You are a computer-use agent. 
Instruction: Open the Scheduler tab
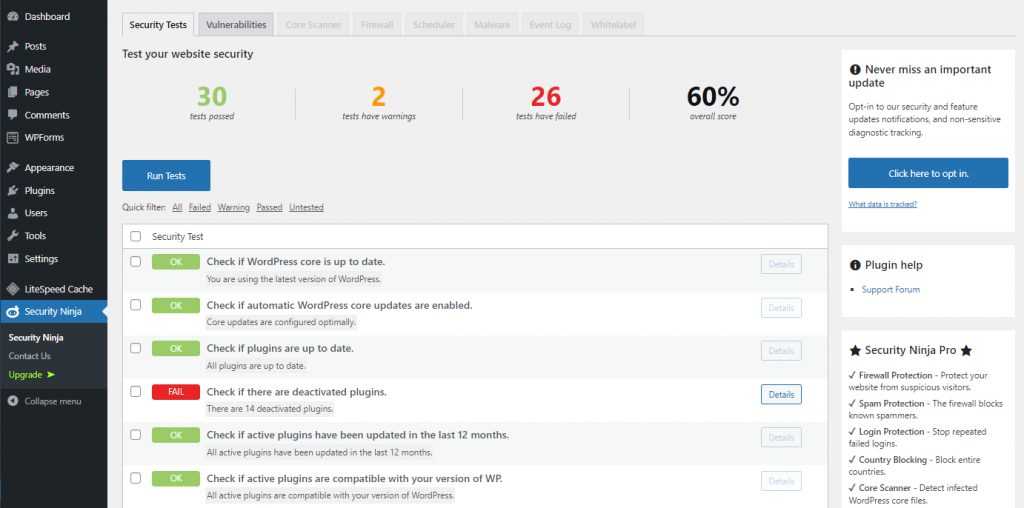coord(434,25)
